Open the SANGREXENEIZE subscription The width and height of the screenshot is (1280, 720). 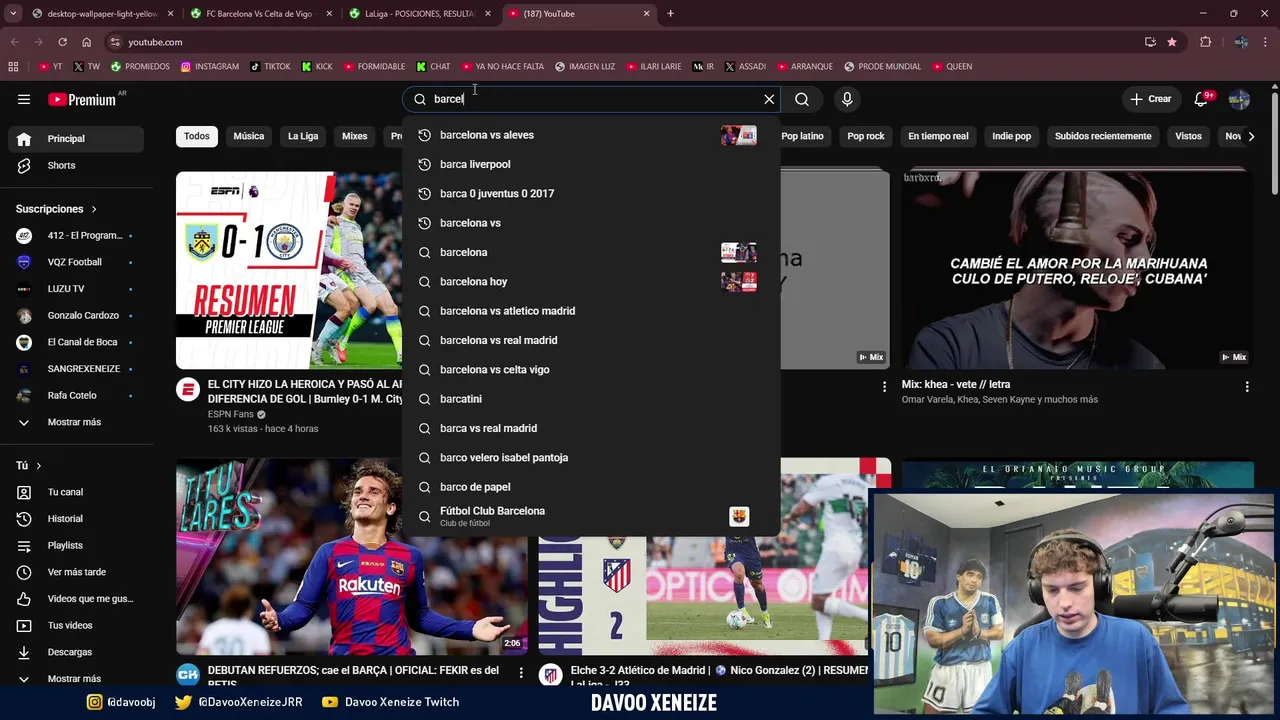point(76,369)
